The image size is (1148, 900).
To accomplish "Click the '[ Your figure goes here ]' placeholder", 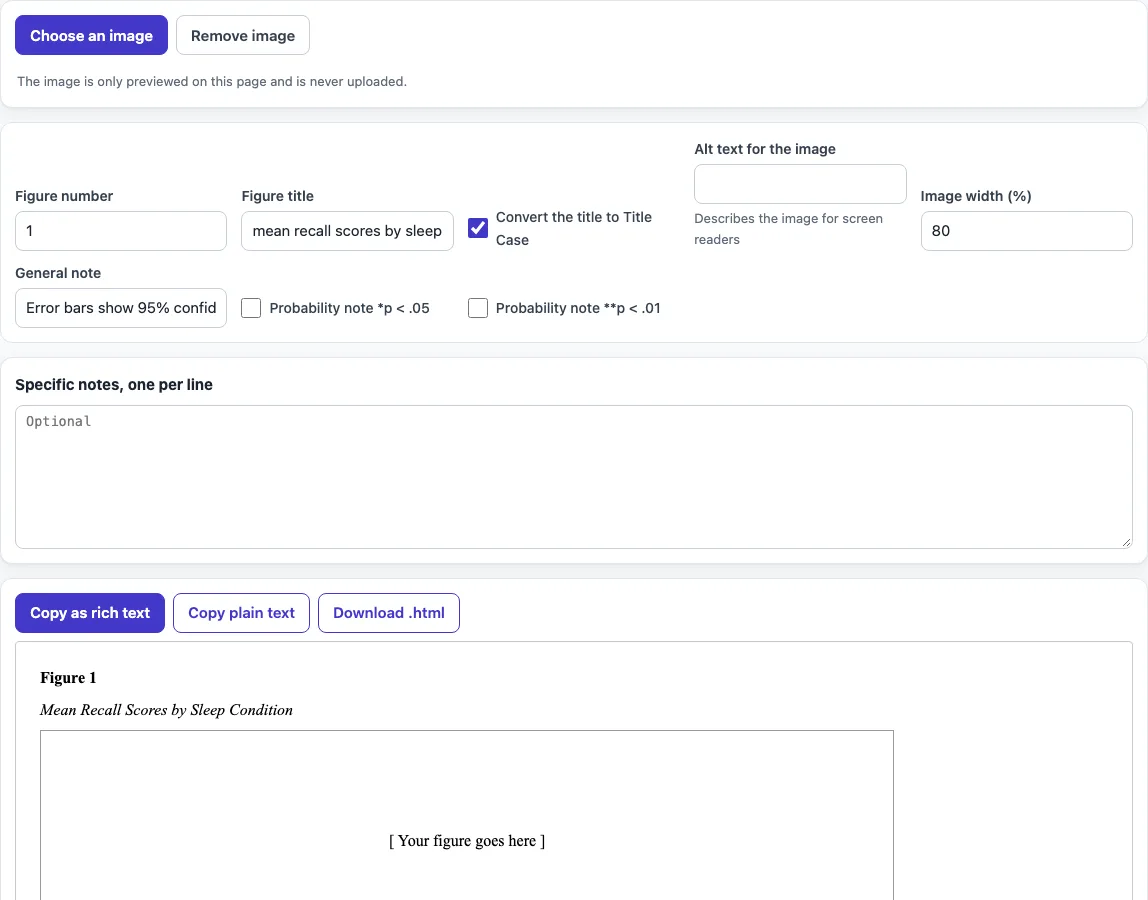I will (x=467, y=841).
